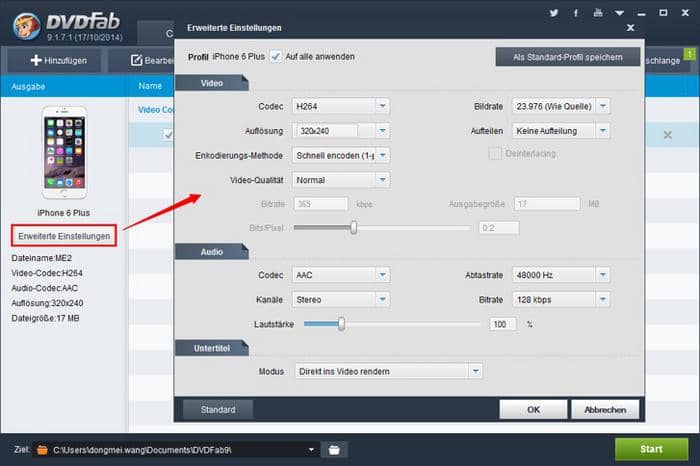Click the video Bitrate kbps input field
Viewport: 700px width, 466px height.
pyautogui.click(x=321, y=204)
